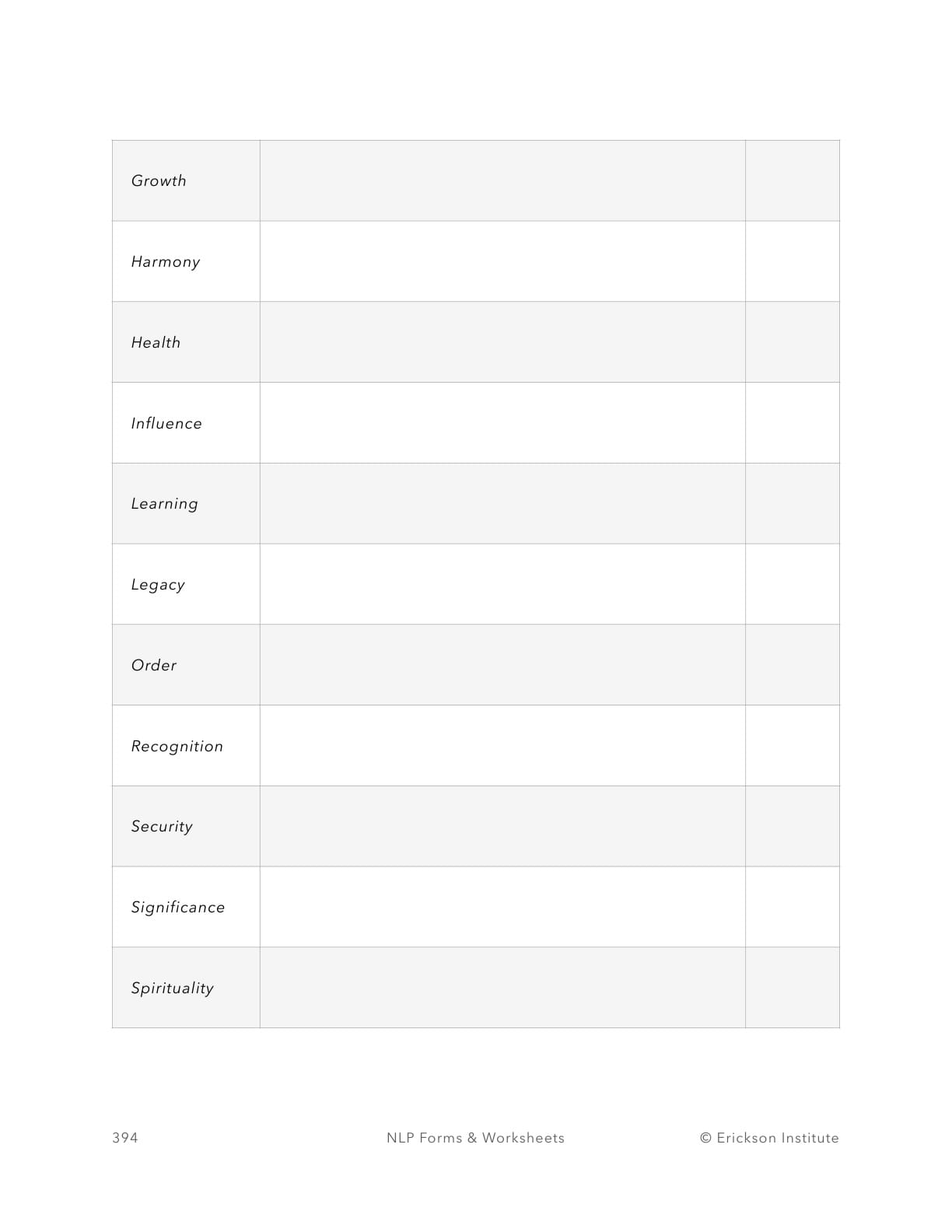952x1232 pixels.
Task: Select the narrow rightmost cell in Order row
Action: click(792, 665)
